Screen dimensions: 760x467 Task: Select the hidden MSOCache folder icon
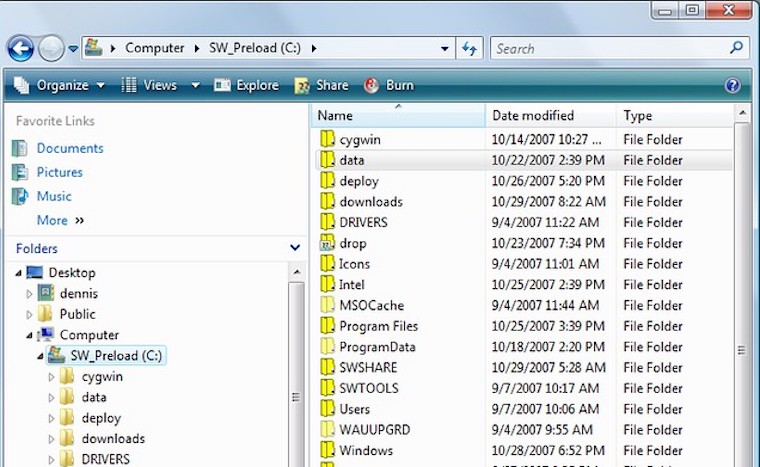327,305
